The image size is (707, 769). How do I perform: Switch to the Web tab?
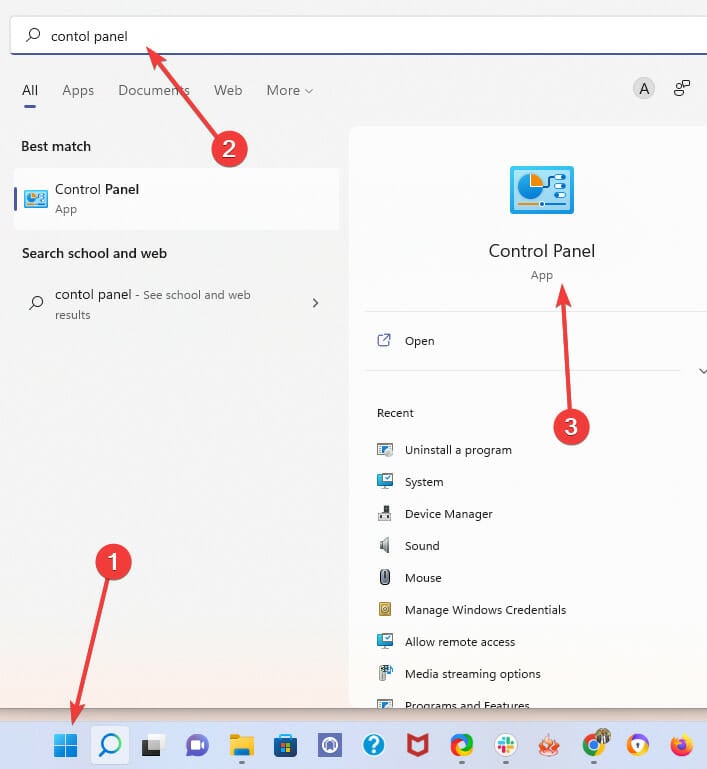(x=228, y=90)
